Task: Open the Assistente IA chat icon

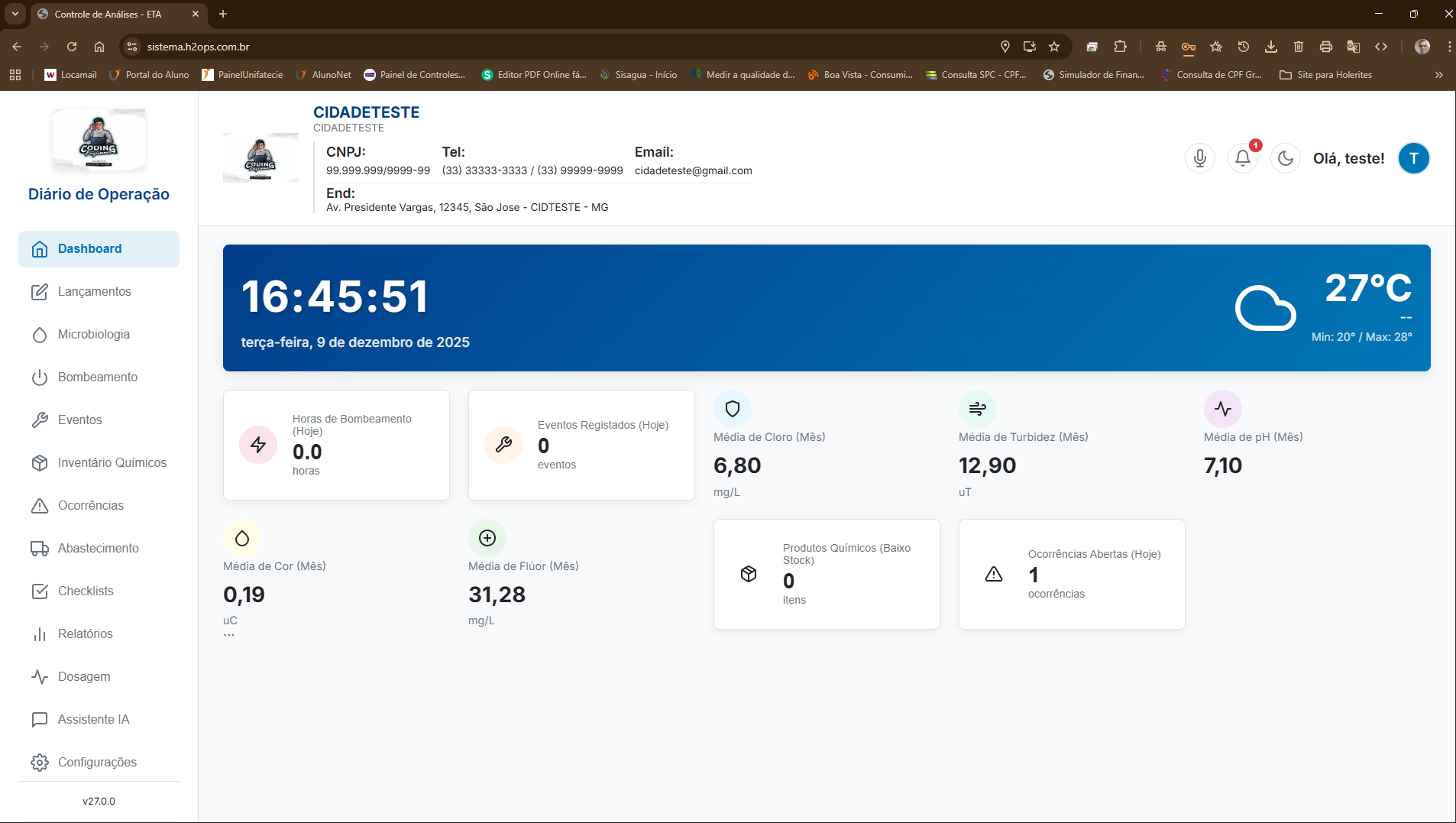Action: [39, 719]
